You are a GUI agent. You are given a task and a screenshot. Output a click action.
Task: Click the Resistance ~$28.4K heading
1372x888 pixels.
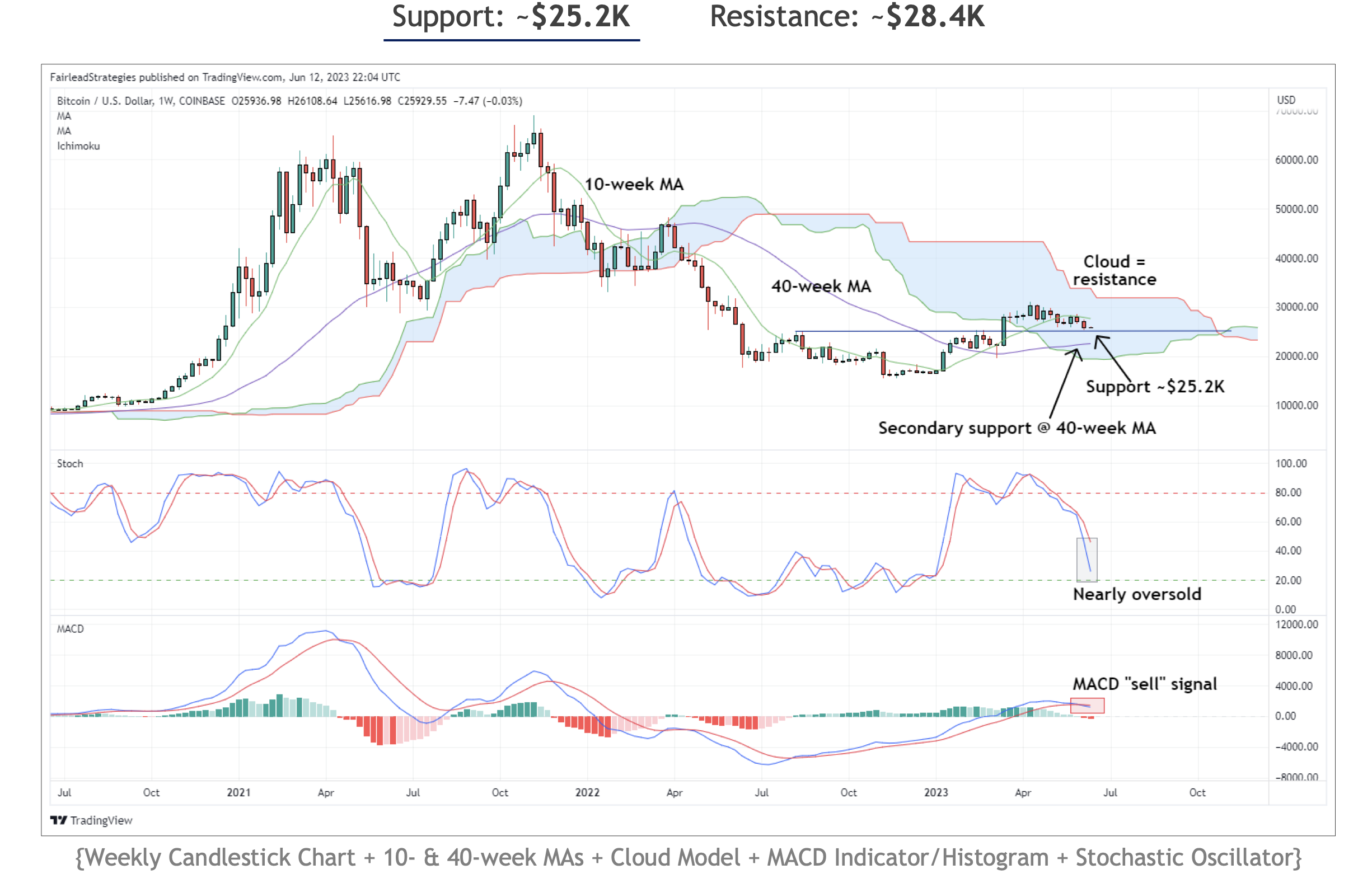pos(846,16)
